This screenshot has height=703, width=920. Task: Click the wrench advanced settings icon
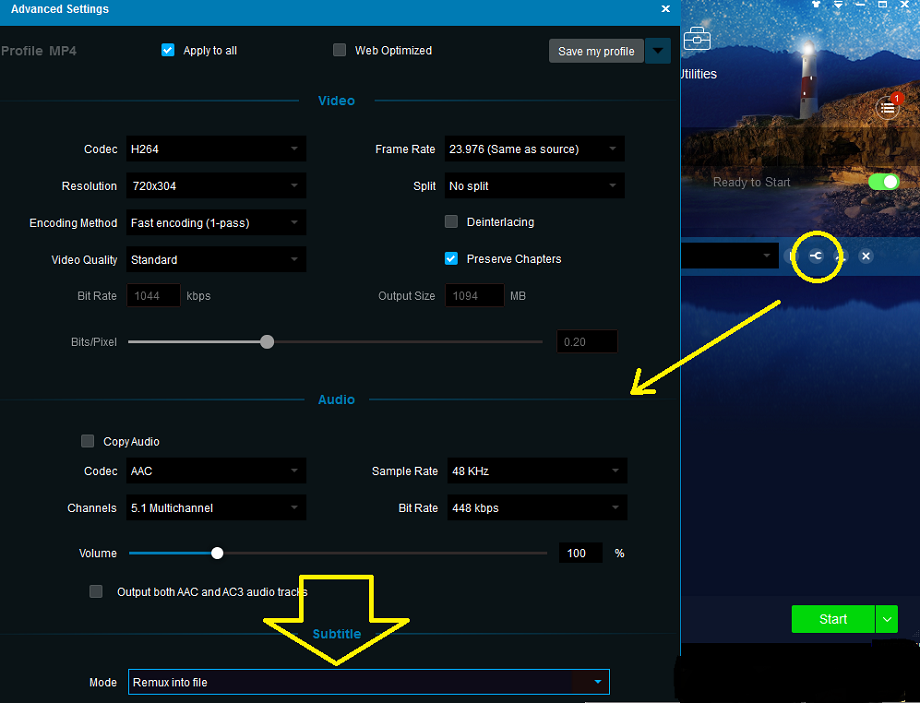(816, 256)
